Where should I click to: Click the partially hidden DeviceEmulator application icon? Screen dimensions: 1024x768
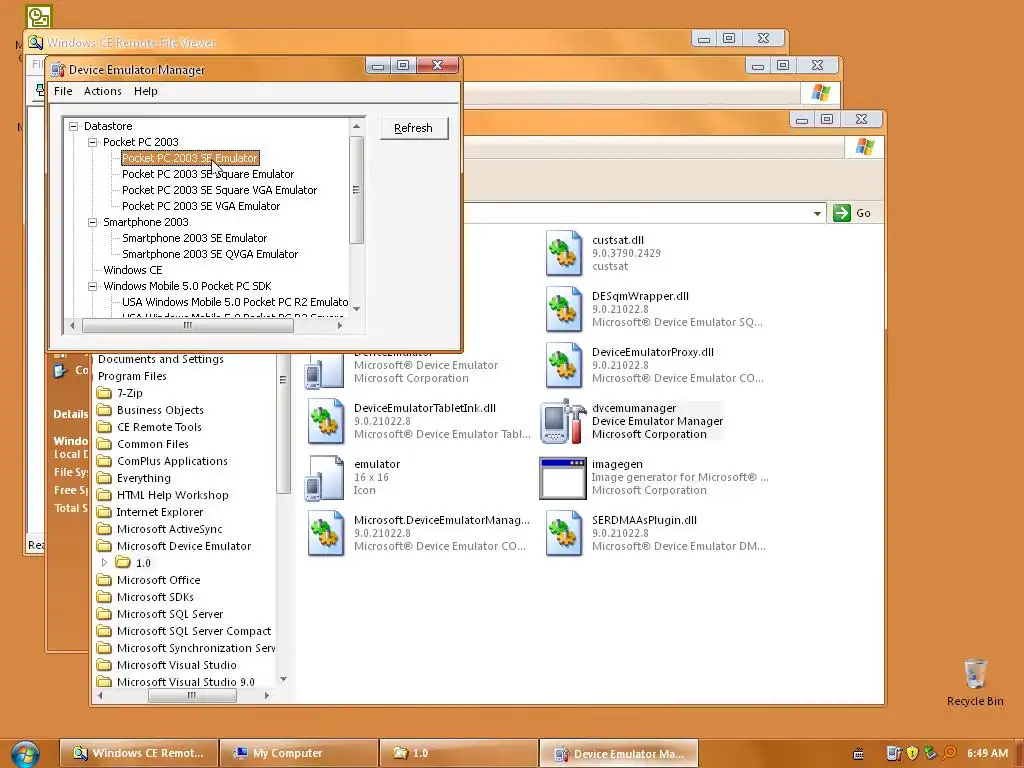(x=325, y=372)
